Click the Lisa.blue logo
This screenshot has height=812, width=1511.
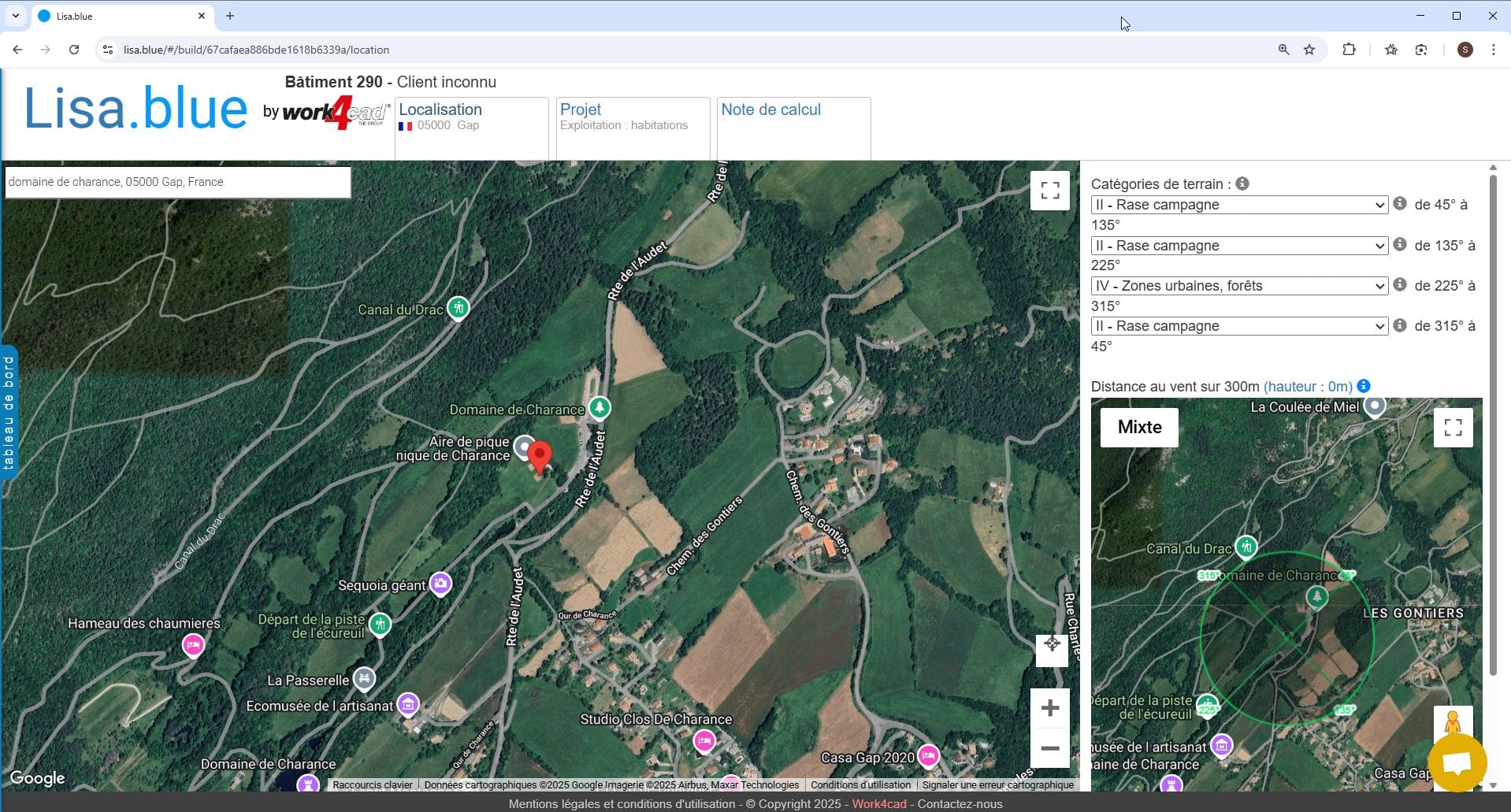tap(136, 109)
